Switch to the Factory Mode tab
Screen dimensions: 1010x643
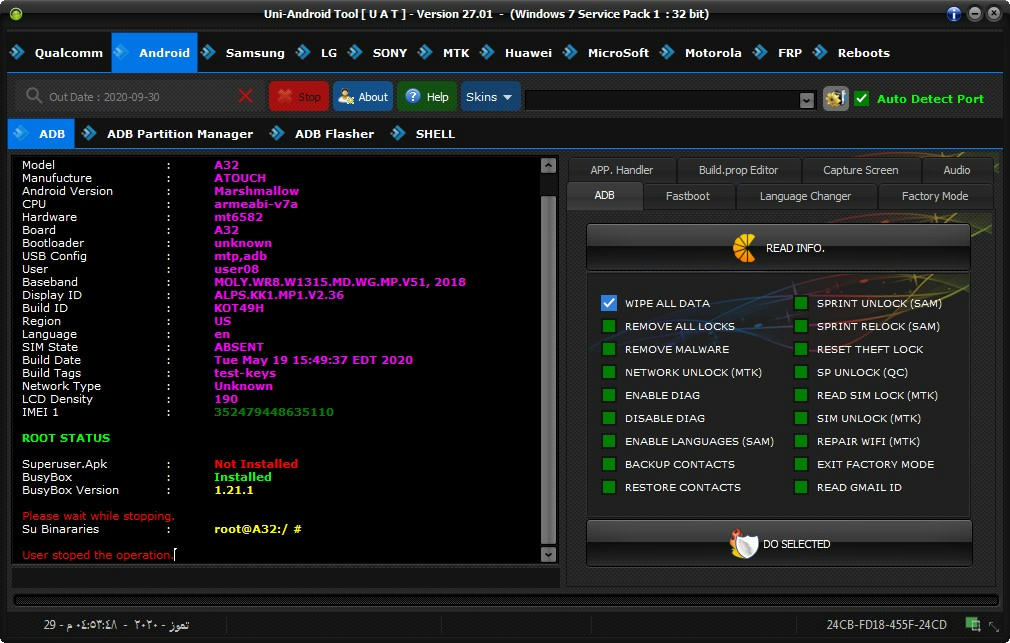pyautogui.click(x=935, y=196)
